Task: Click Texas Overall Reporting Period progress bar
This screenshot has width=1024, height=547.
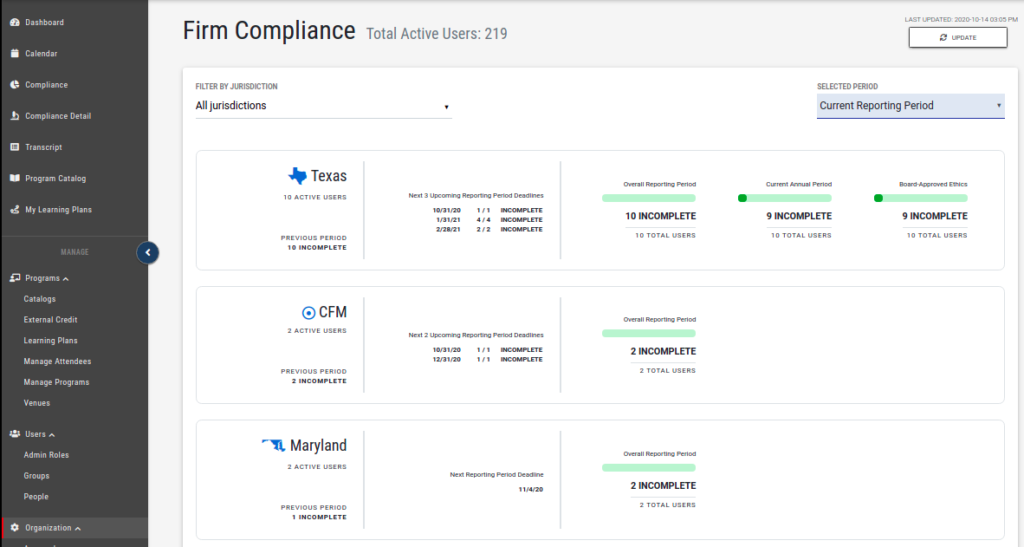Action: (x=648, y=198)
